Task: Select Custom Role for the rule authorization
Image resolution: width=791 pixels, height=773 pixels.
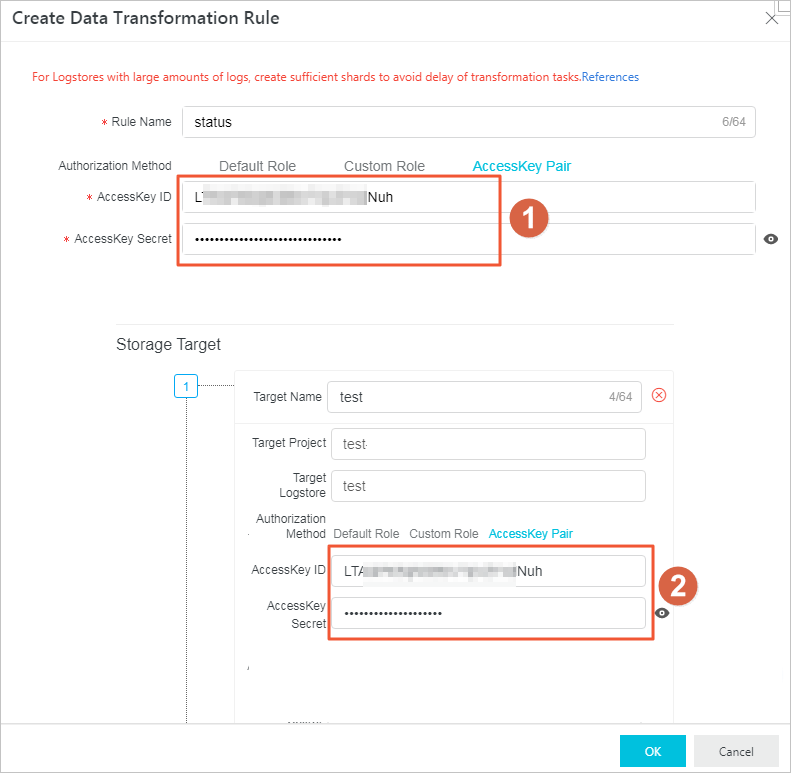Action: 384,166
